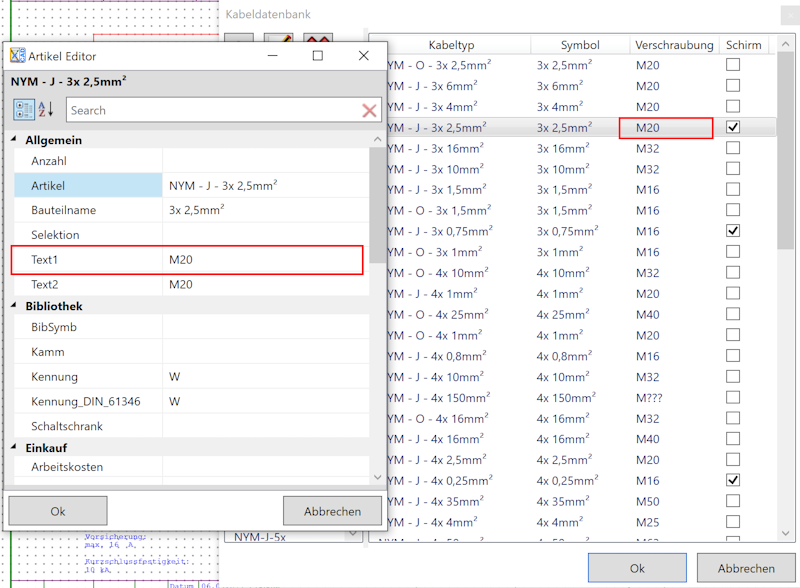The height and width of the screenshot is (588, 800).
Task: Focus the Search input field
Action: pos(210,110)
